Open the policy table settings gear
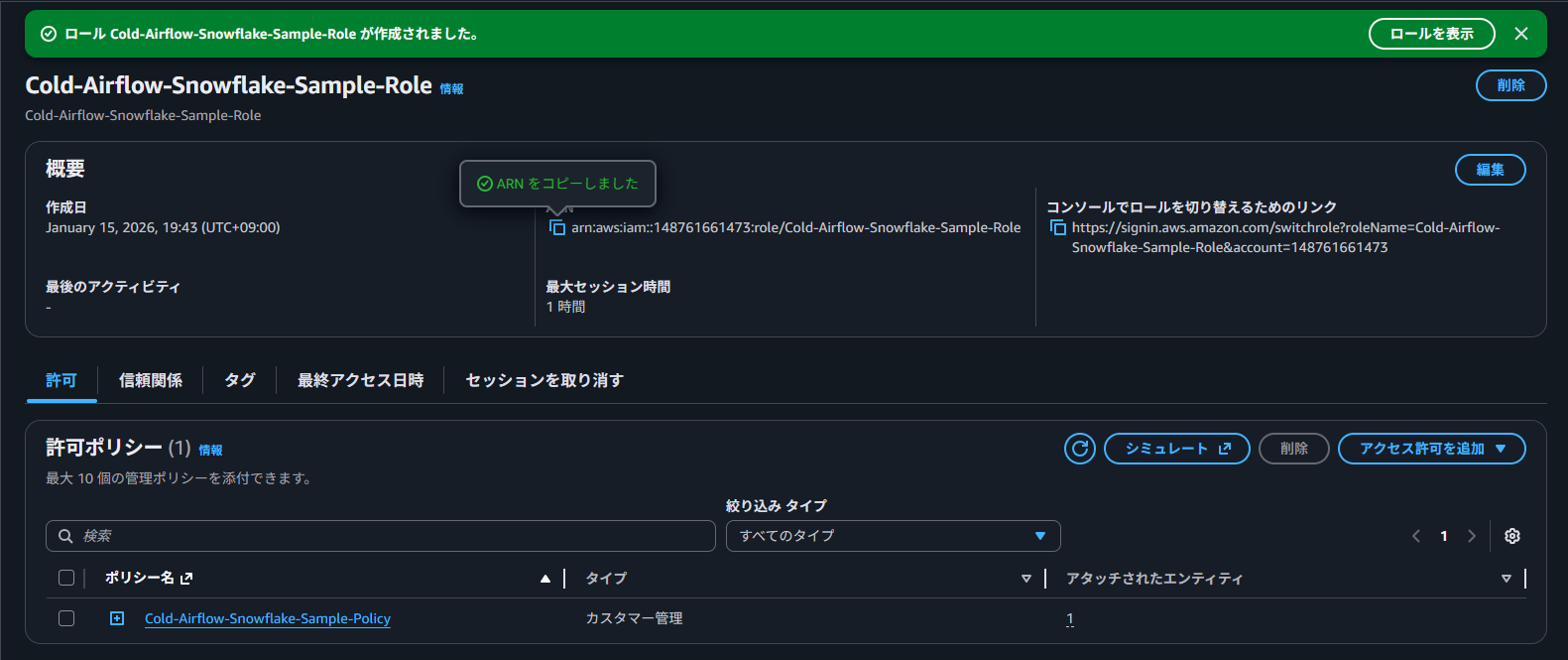Screen dimensions: 1568x660 [x=1511, y=536]
